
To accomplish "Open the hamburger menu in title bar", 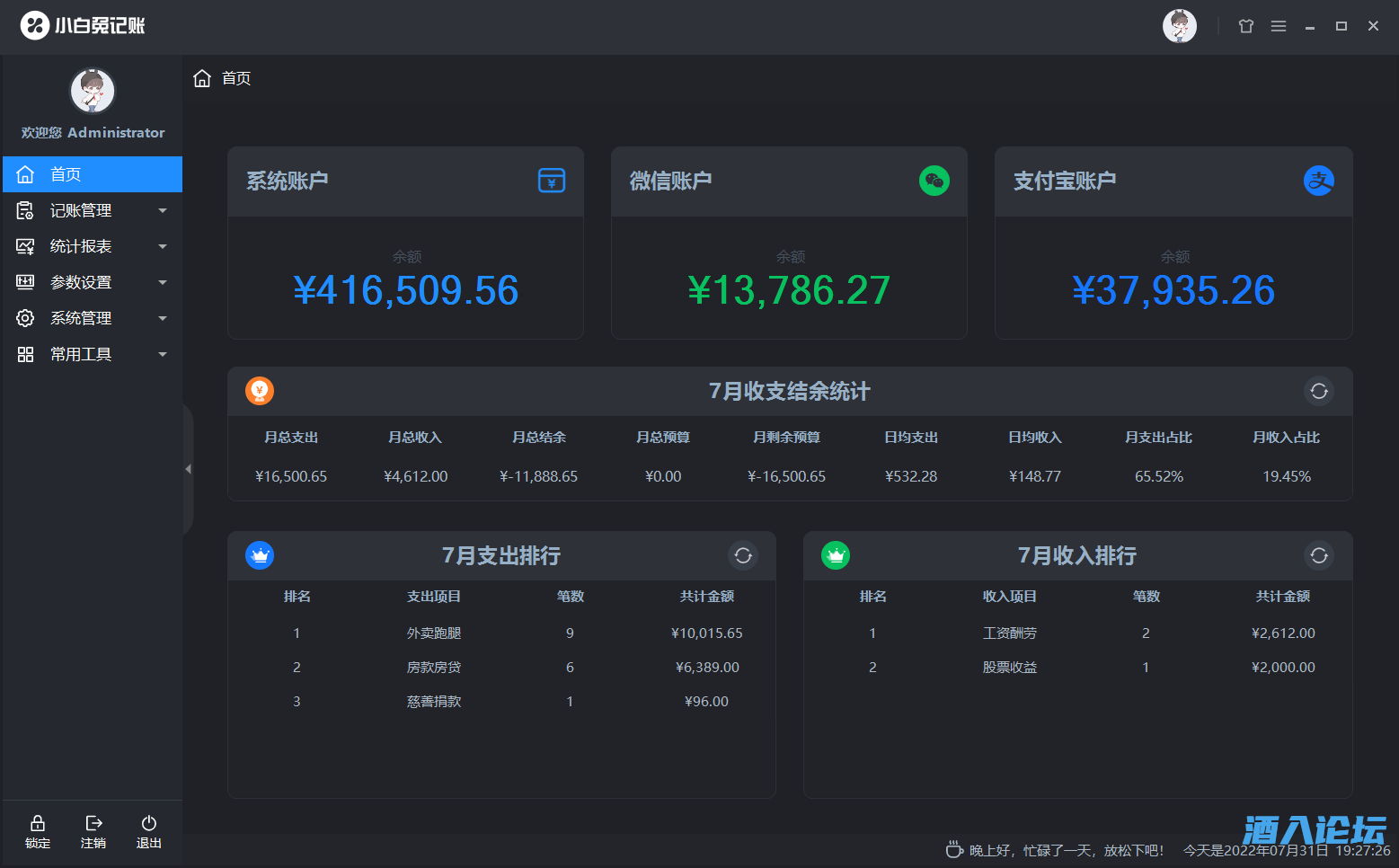I will 1279,26.
